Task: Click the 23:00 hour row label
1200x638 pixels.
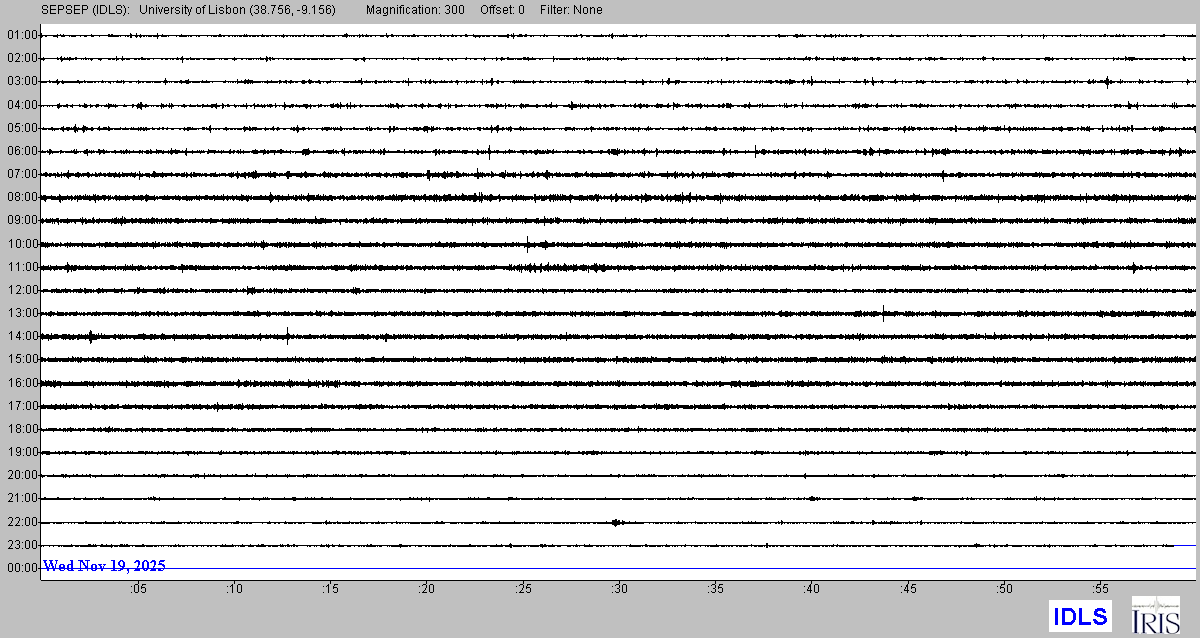Action: pyautogui.click(x=22, y=545)
